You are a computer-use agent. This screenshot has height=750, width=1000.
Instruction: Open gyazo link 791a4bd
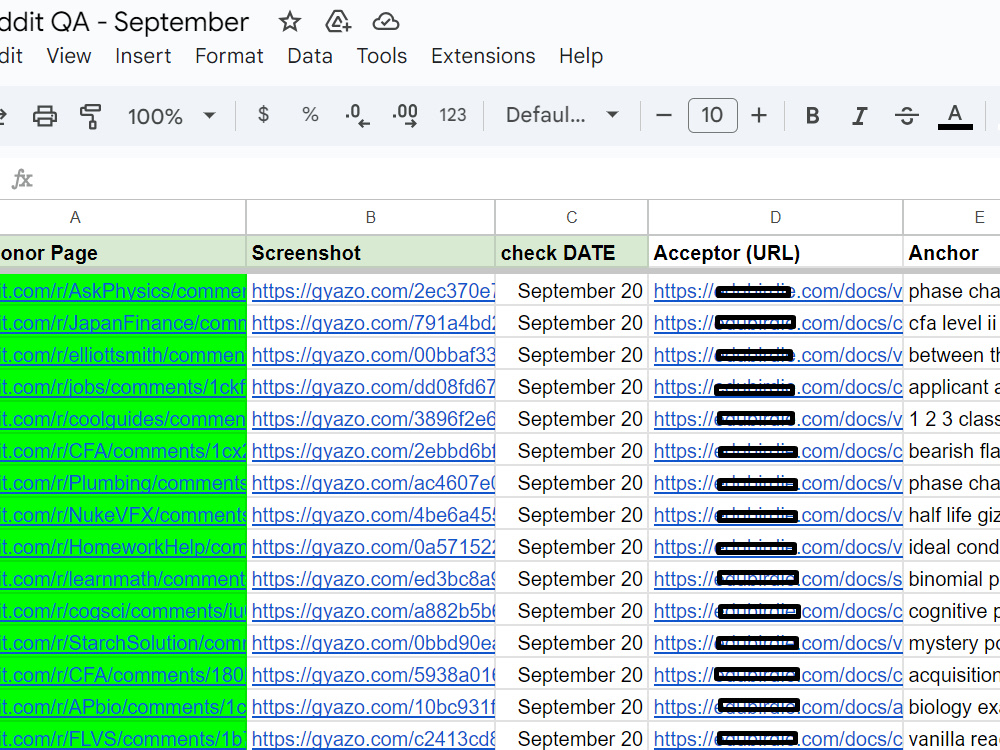click(x=373, y=323)
